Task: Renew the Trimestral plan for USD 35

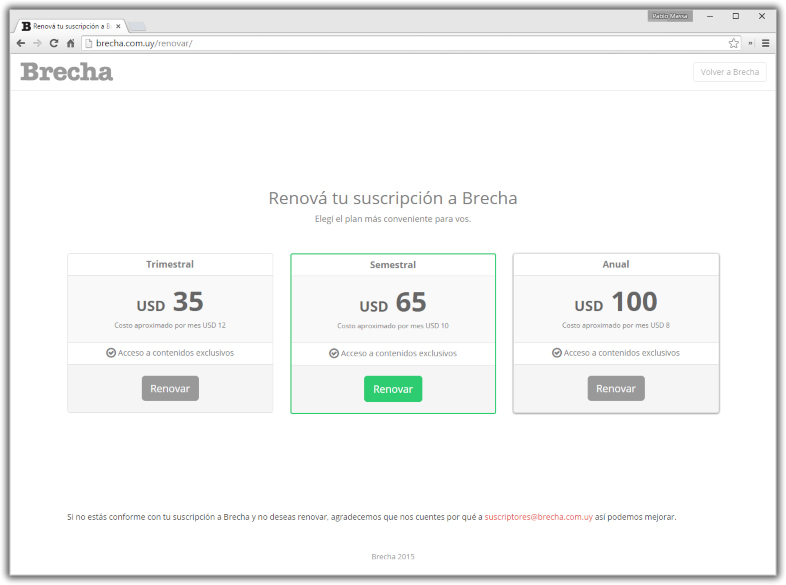Action: 170,388
